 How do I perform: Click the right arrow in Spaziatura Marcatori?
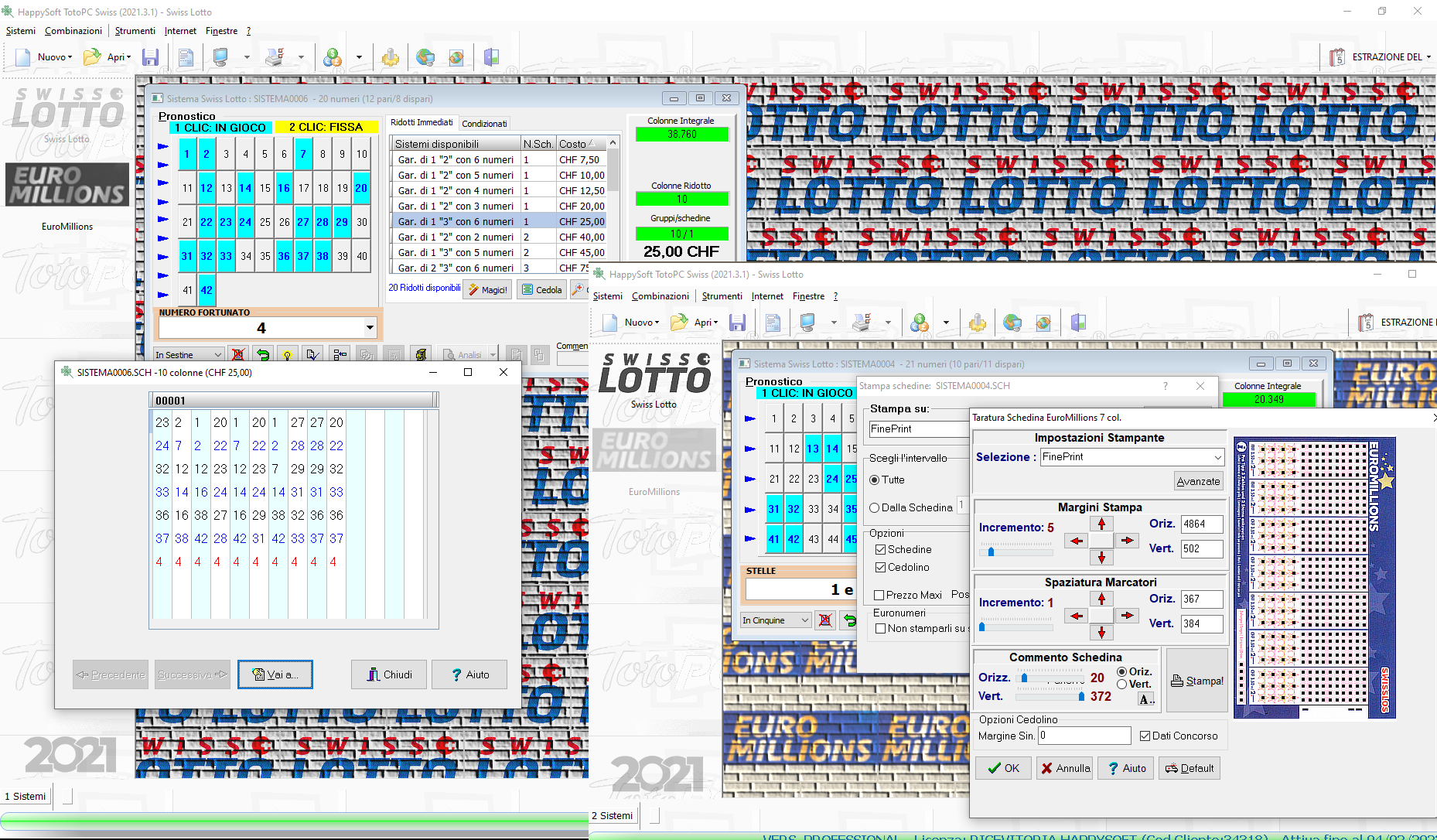pos(1127,616)
